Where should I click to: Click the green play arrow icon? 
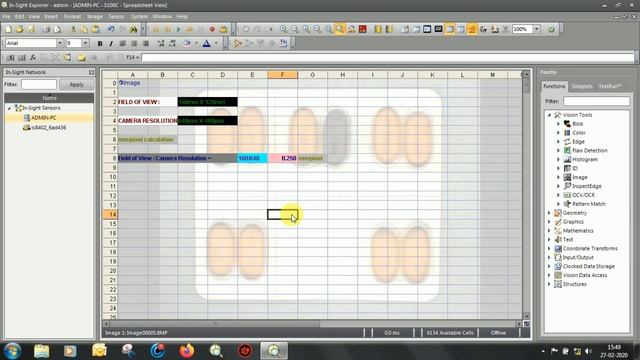[178, 29]
